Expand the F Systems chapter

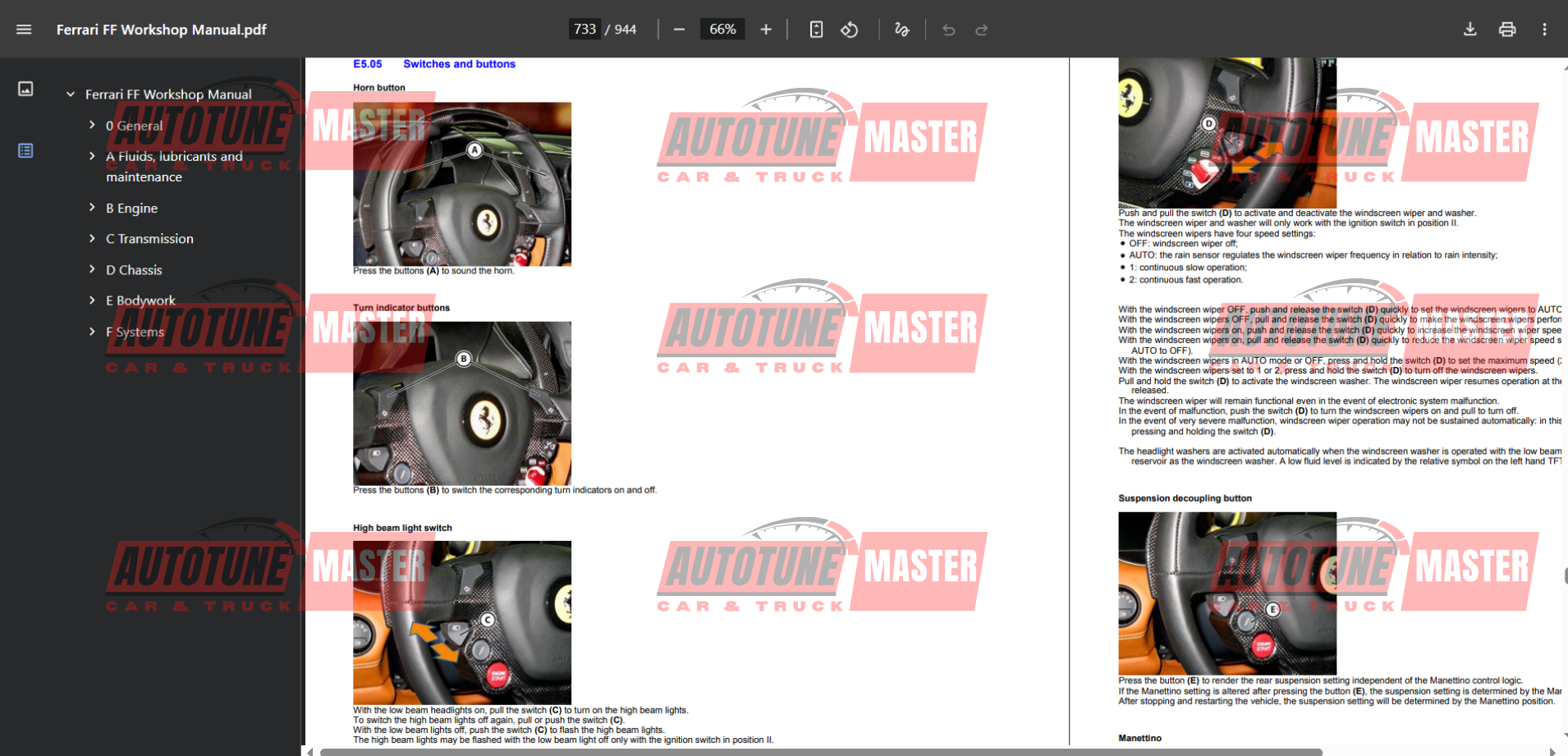92,332
